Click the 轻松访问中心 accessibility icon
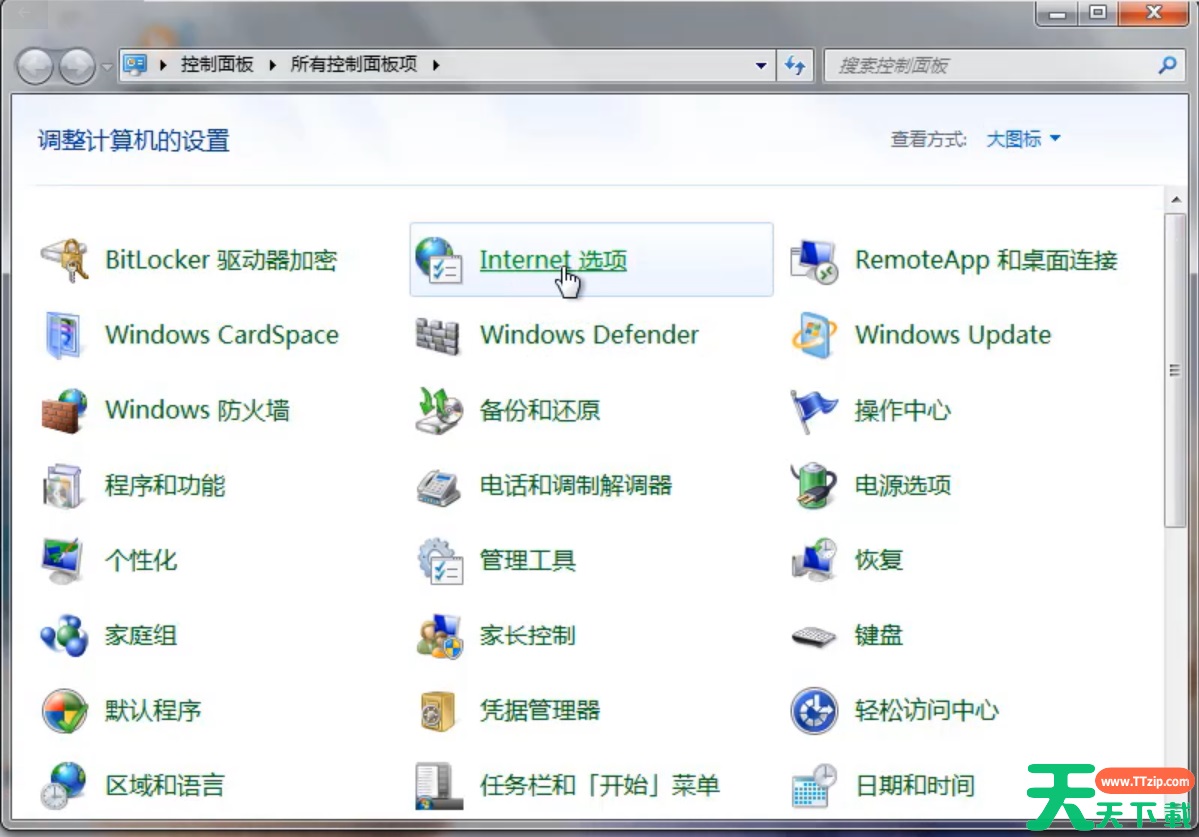Image resolution: width=1199 pixels, height=837 pixels. pyautogui.click(x=813, y=711)
